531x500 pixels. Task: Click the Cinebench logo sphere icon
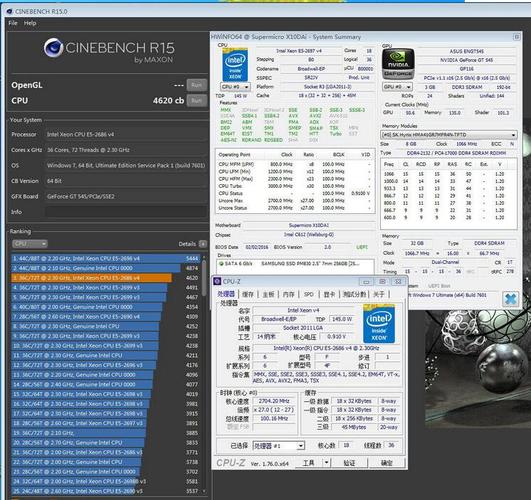tap(53, 47)
